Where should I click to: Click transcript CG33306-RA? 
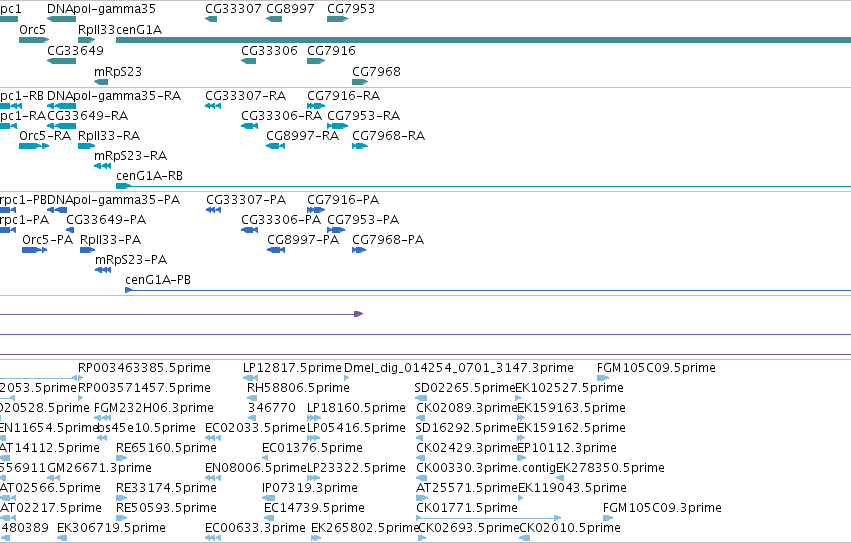(282, 116)
